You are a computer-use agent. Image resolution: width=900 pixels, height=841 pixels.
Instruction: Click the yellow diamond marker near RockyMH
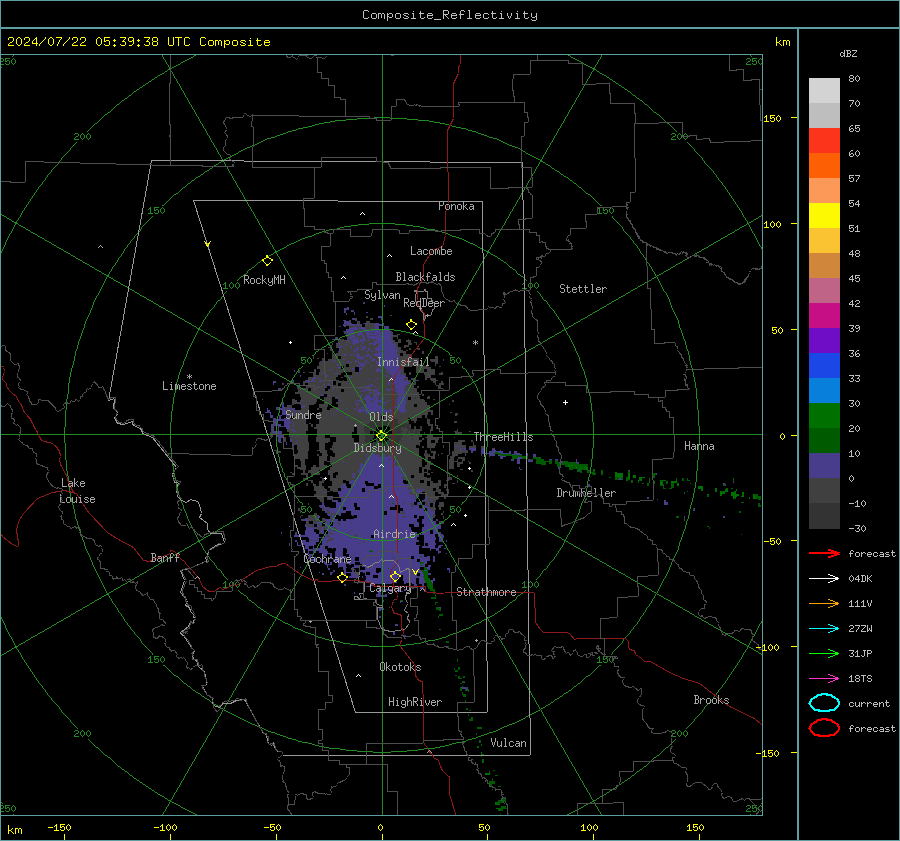pos(267,261)
